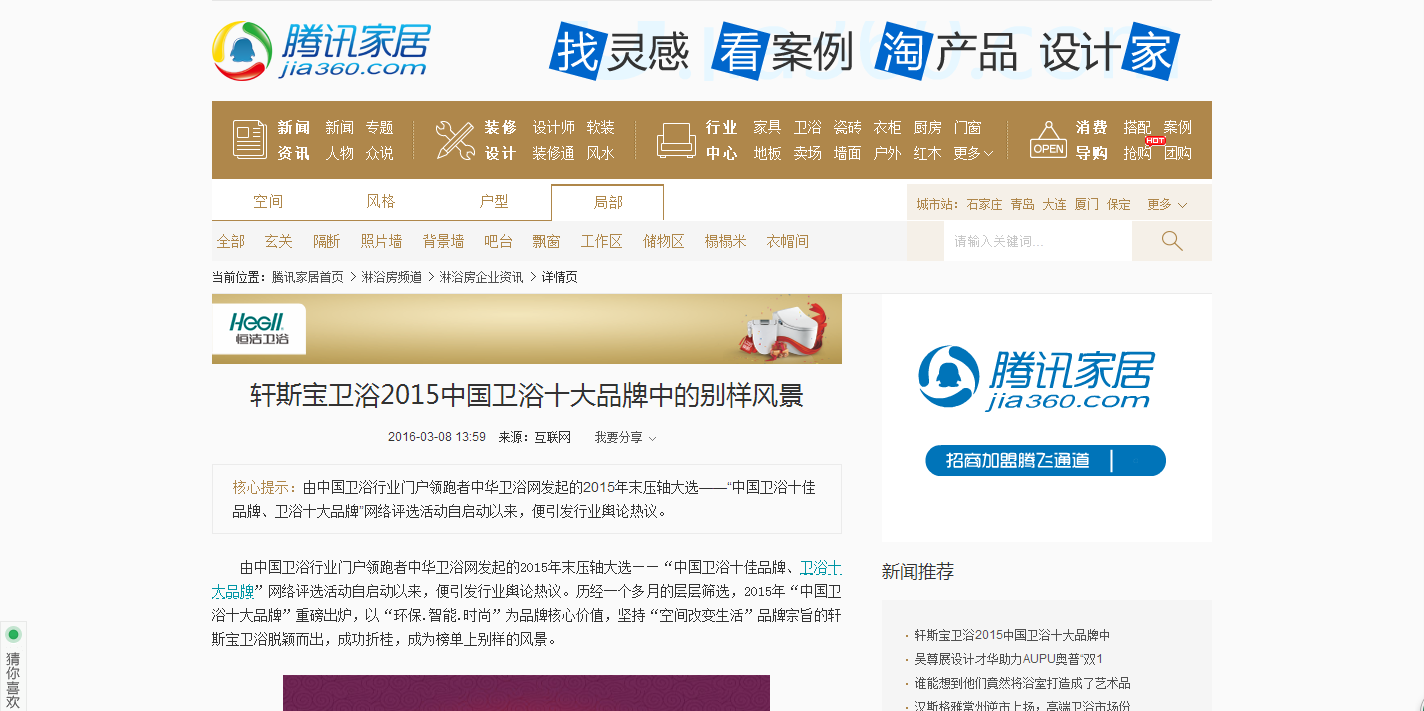This screenshot has height=711, width=1424.
Task: Open 工作区 sub-category
Action: click(602, 241)
